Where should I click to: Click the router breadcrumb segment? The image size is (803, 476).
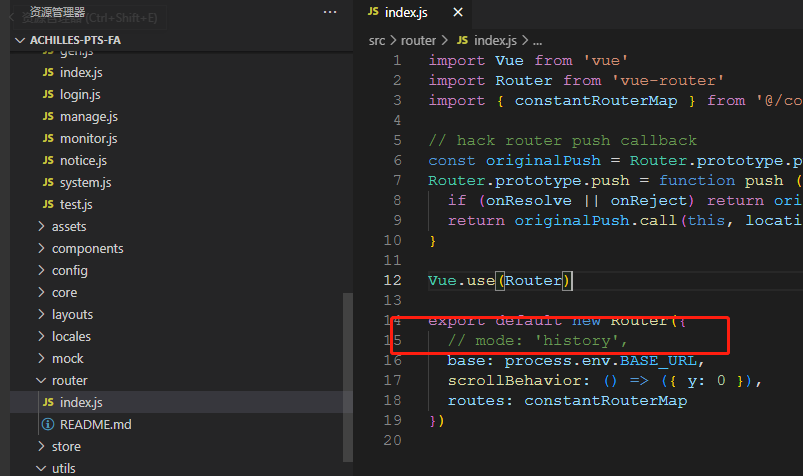(x=419, y=41)
